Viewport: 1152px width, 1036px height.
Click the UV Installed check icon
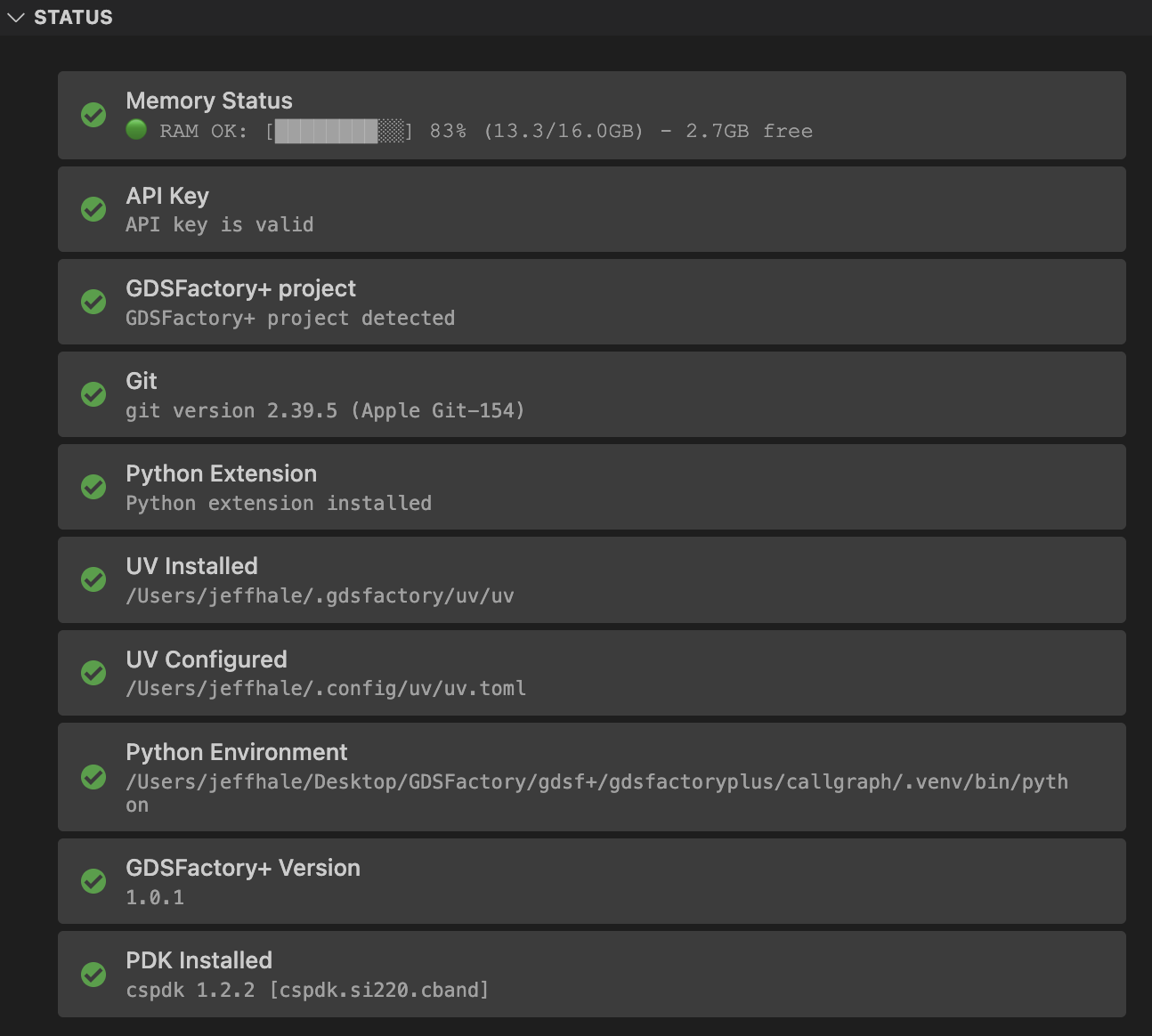[93, 579]
